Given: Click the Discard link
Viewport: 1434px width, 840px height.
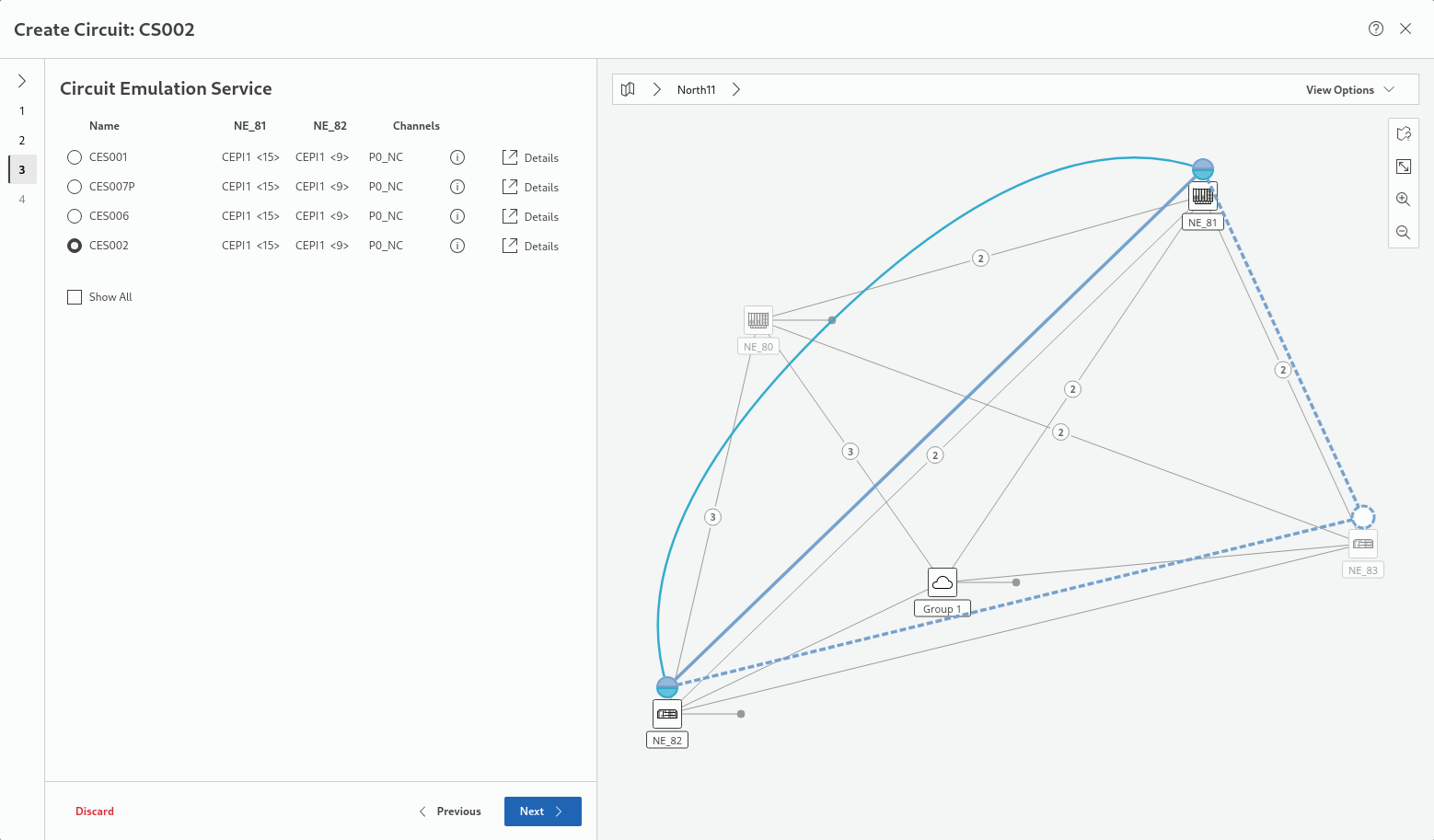Looking at the screenshot, I should click(95, 811).
